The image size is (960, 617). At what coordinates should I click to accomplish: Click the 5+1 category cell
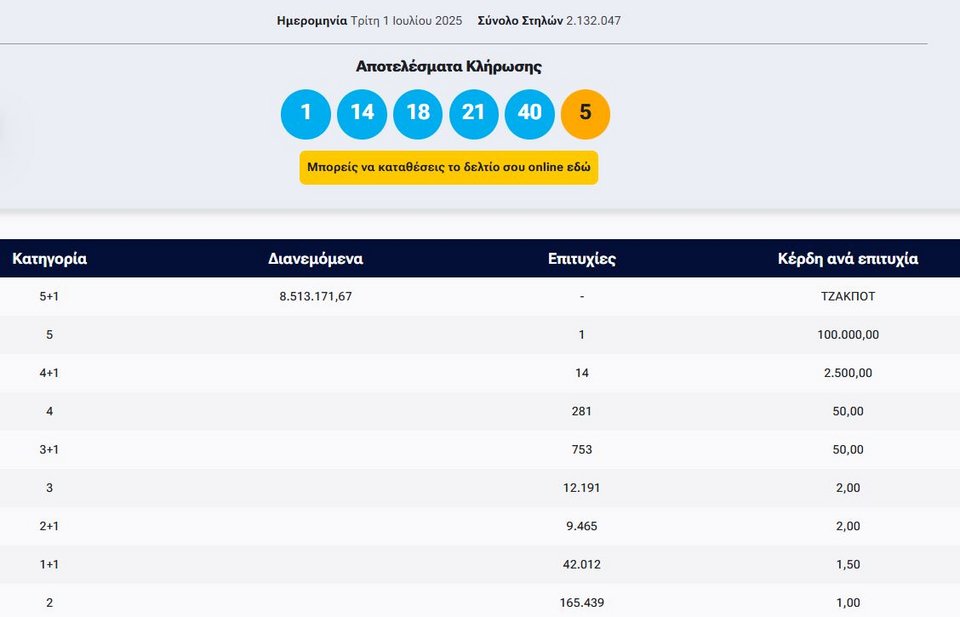pos(50,296)
